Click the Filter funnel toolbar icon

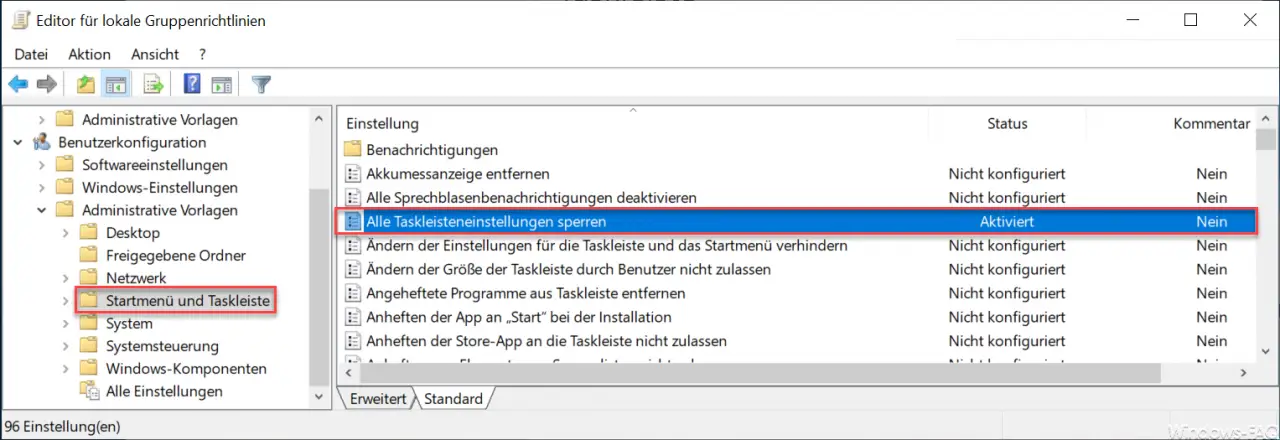click(261, 84)
